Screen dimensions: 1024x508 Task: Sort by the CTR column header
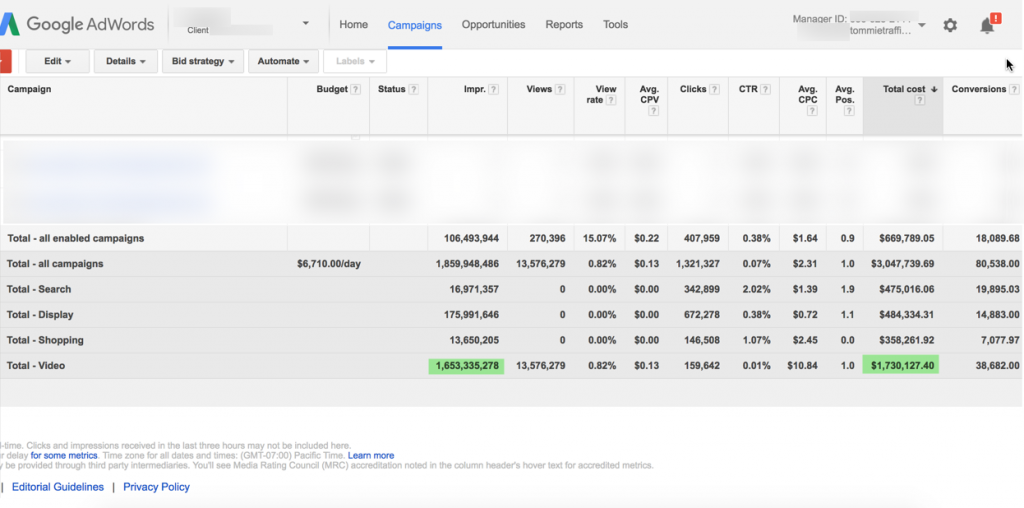click(748, 89)
